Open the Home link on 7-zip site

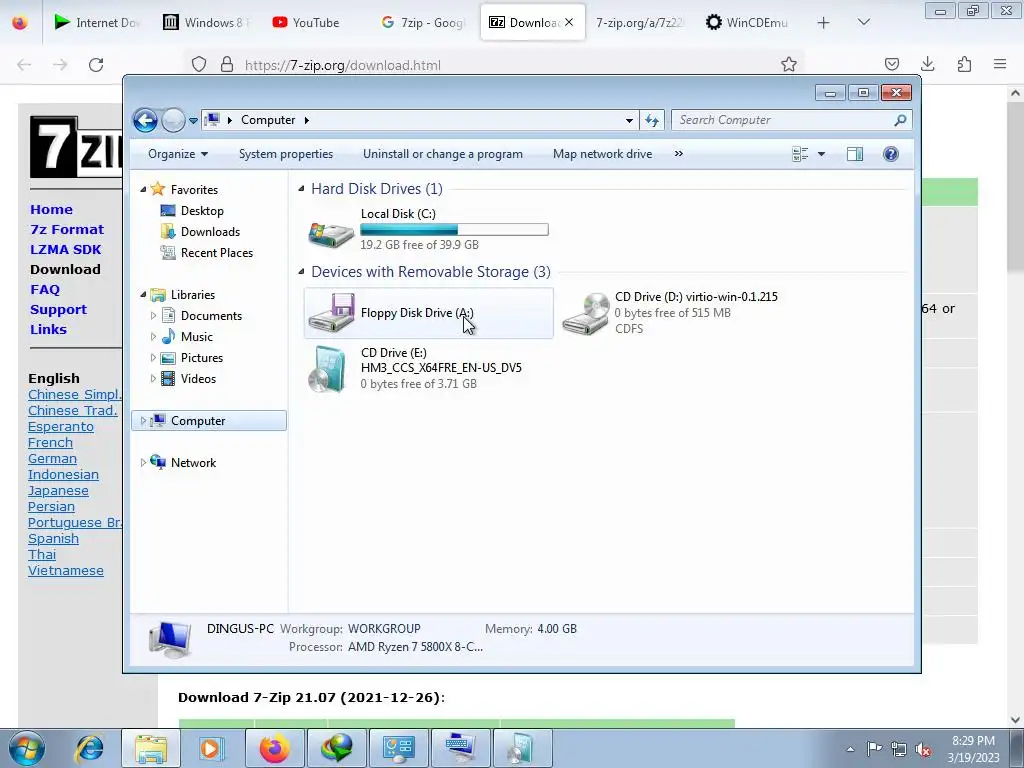point(52,210)
